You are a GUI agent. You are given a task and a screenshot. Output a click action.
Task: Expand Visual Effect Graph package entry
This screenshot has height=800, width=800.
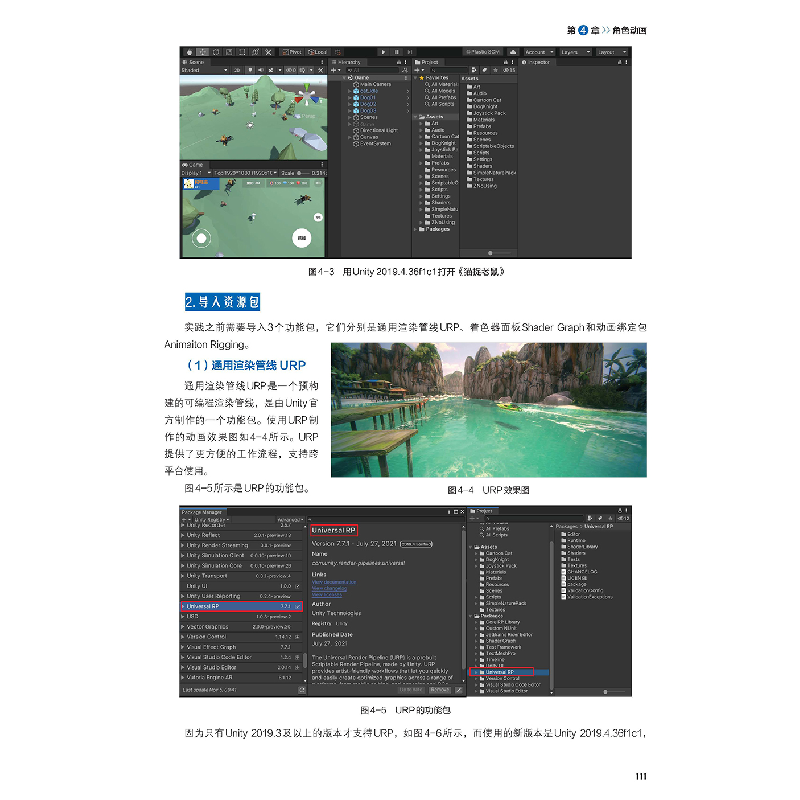183,647
